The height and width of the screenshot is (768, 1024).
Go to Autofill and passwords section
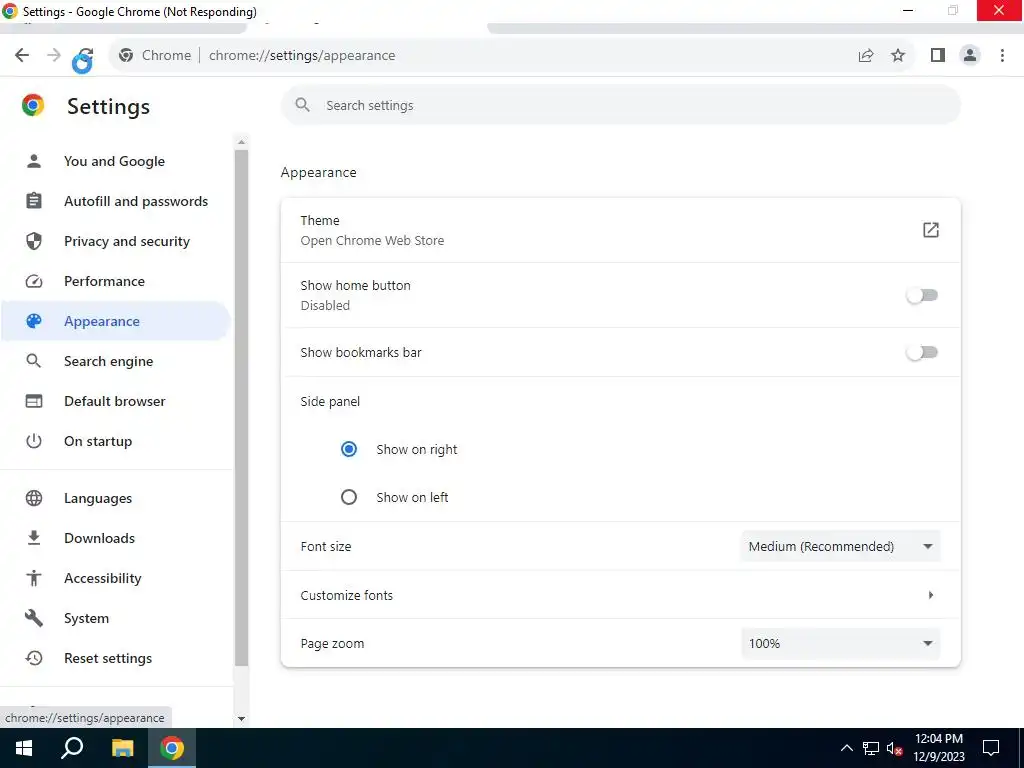pos(136,201)
